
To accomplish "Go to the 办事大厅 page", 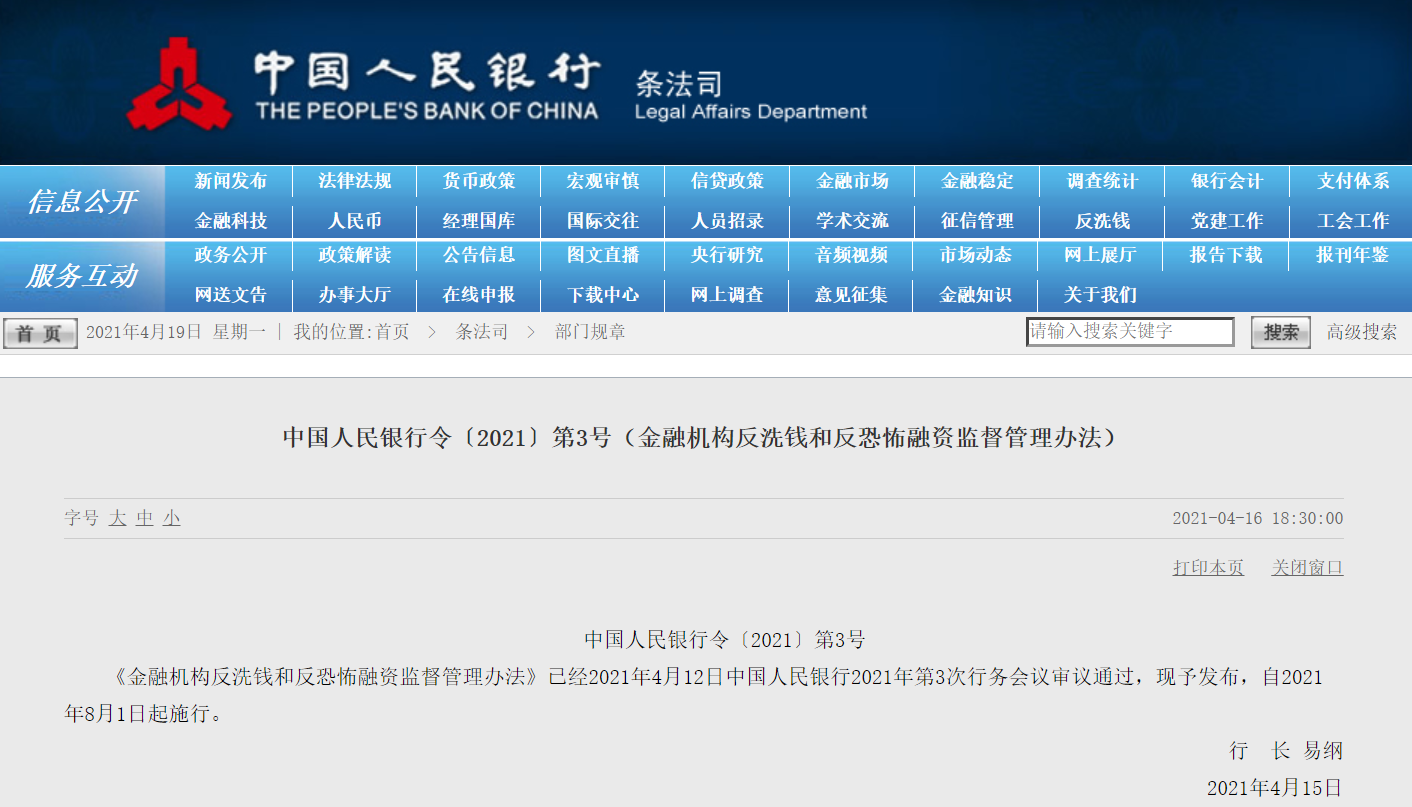I will (355, 295).
